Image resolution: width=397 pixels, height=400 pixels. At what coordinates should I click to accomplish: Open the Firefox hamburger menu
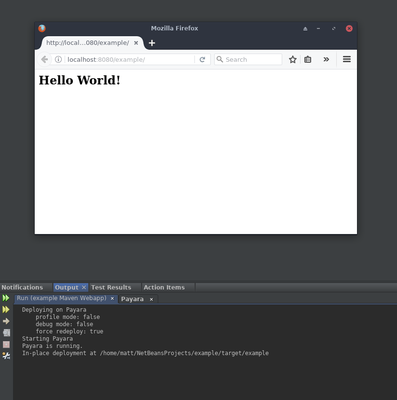pos(347,59)
